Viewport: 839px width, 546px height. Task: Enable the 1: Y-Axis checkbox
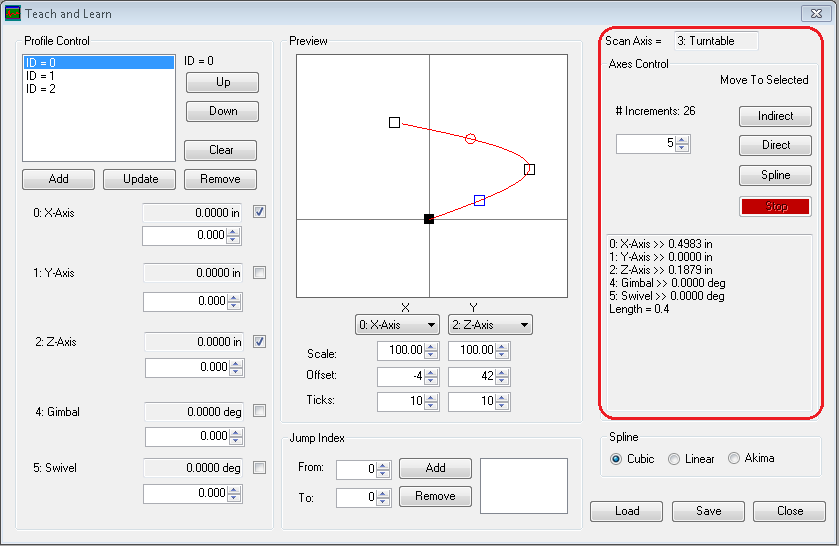pyautogui.click(x=260, y=273)
